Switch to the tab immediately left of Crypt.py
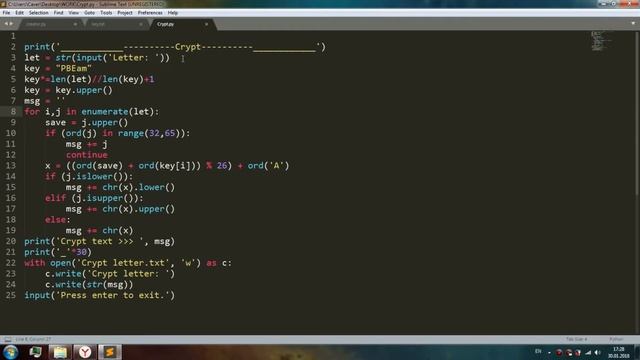The height and width of the screenshot is (360, 640). click(115, 24)
